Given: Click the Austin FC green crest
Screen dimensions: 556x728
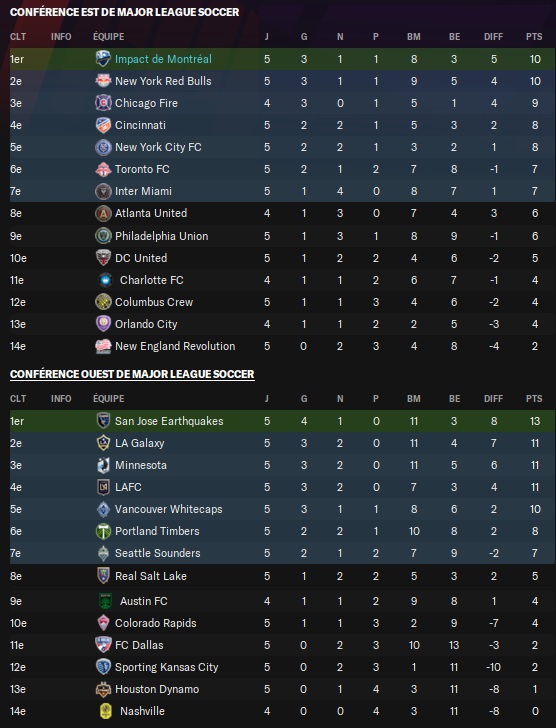Looking at the screenshot, I should tap(105, 601).
